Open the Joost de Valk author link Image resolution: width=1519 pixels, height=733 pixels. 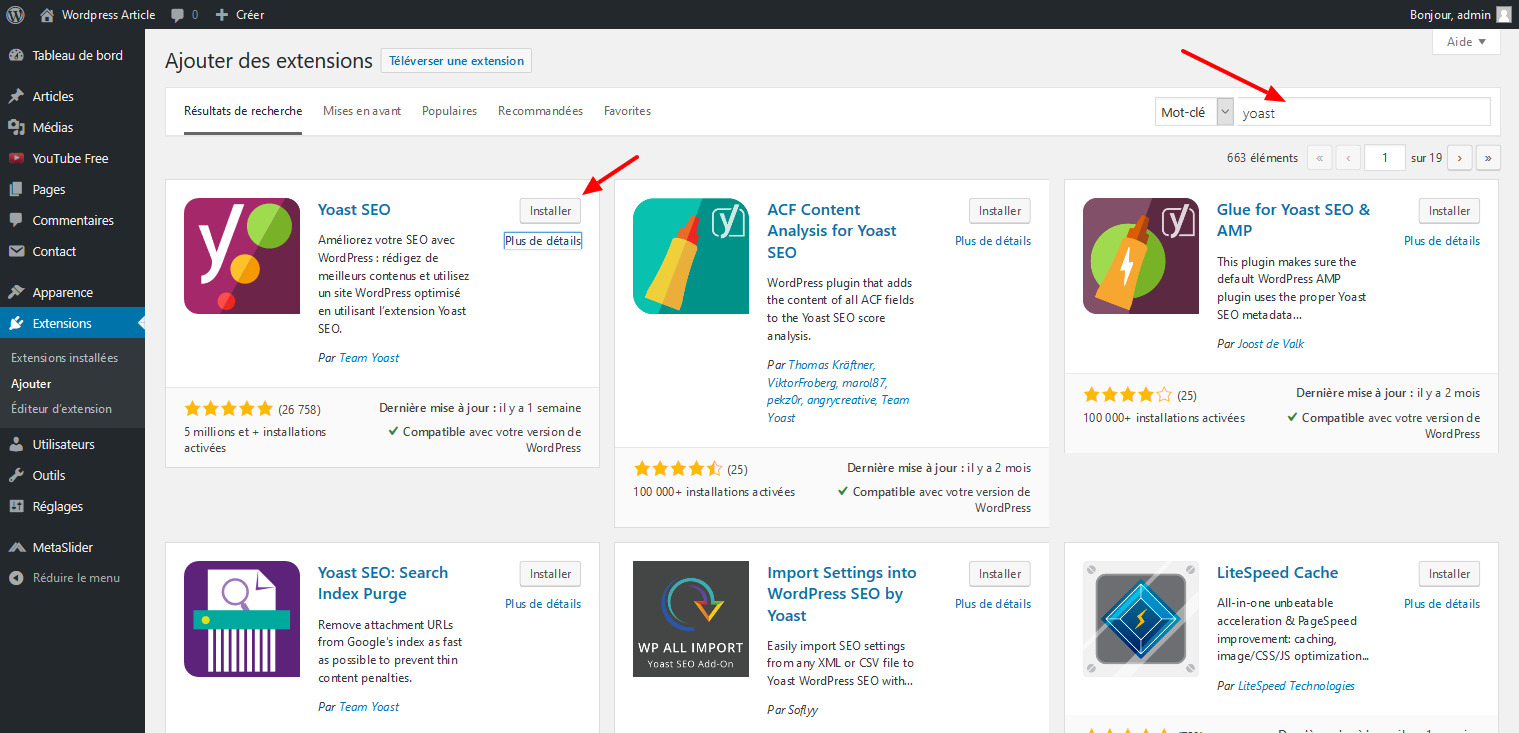(x=1271, y=343)
